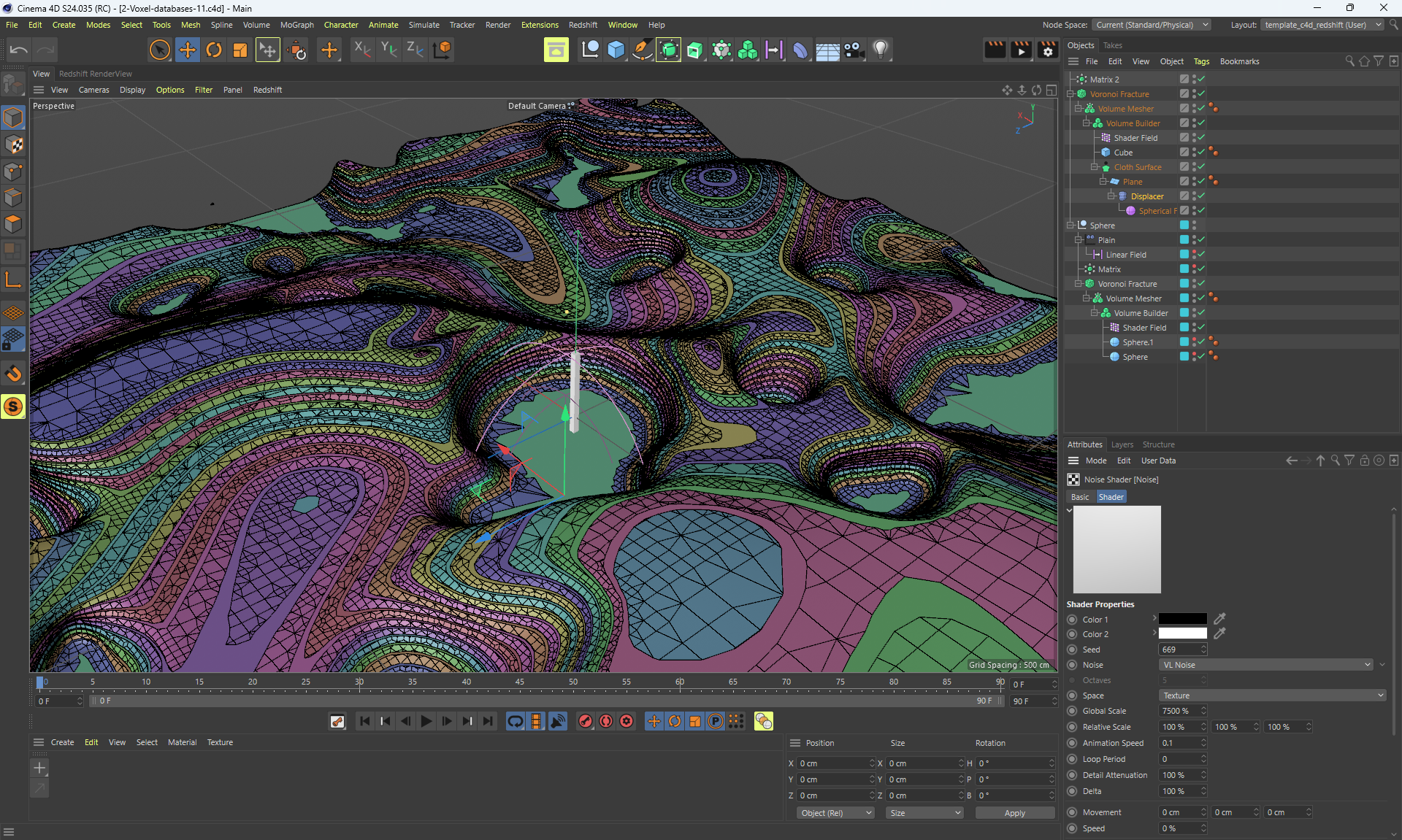Click the Light object bulb icon
Image resolution: width=1402 pixels, height=840 pixels.
point(881,50)
